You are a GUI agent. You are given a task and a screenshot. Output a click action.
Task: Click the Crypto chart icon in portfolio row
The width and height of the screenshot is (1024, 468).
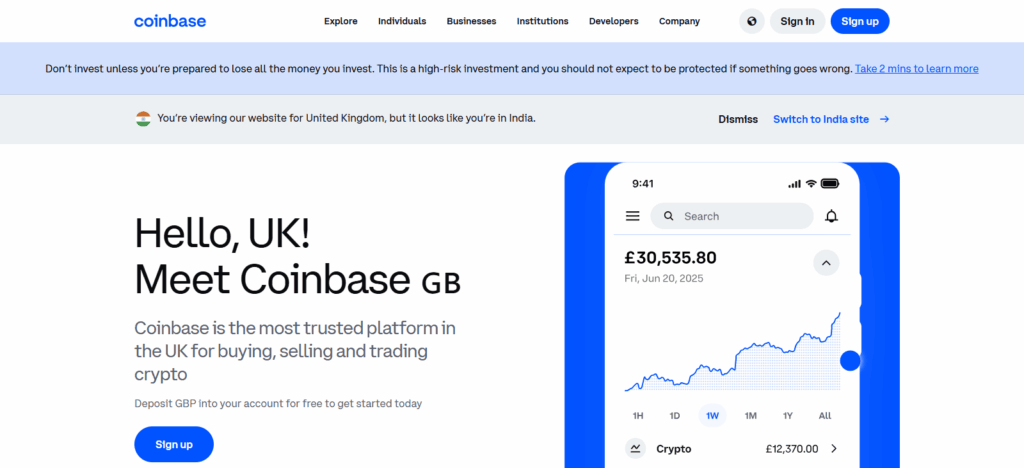(635, 448)
